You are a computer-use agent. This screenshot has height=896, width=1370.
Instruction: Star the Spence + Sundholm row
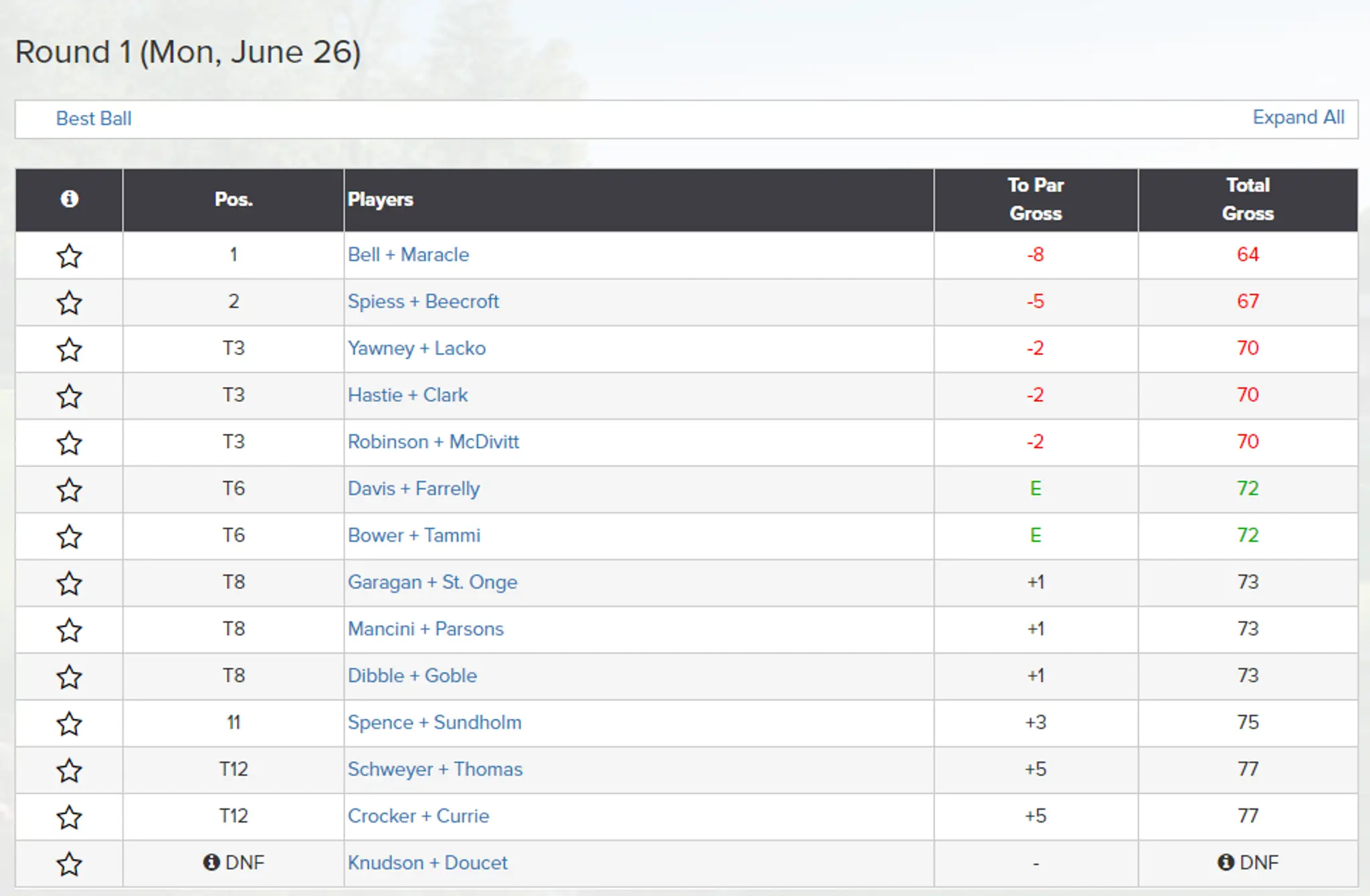click(x=70, y=723)
